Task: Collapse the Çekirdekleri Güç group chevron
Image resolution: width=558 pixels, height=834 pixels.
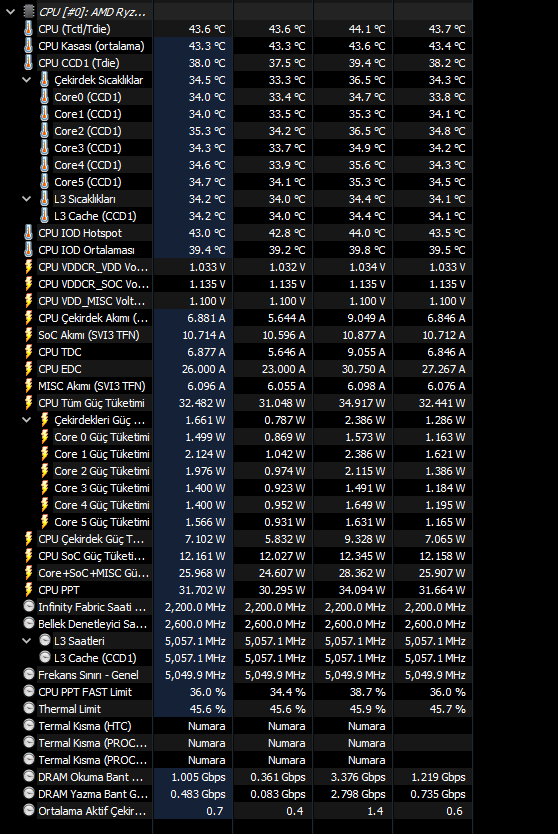Action: point(27,420)
